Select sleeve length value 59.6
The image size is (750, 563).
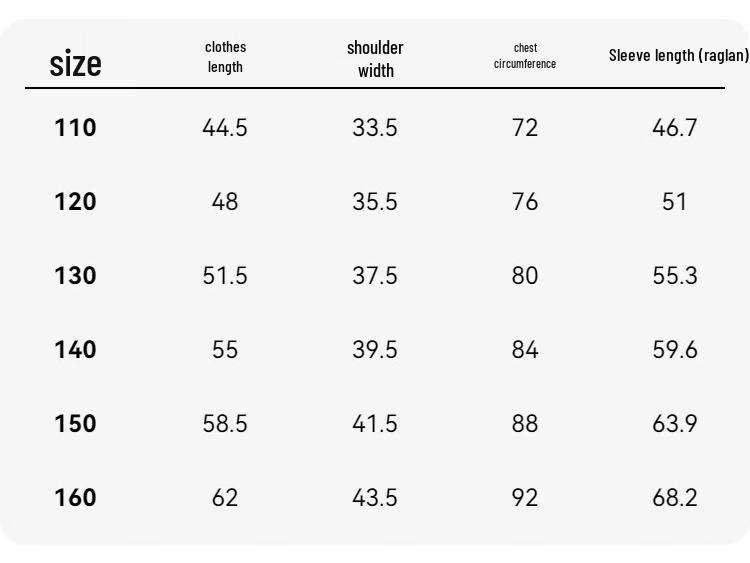click(x=675, y=350)
